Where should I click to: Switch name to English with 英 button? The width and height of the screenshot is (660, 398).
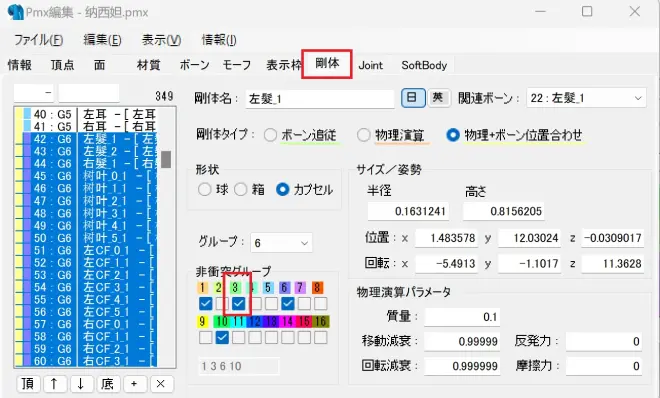[x=438, y=98]
